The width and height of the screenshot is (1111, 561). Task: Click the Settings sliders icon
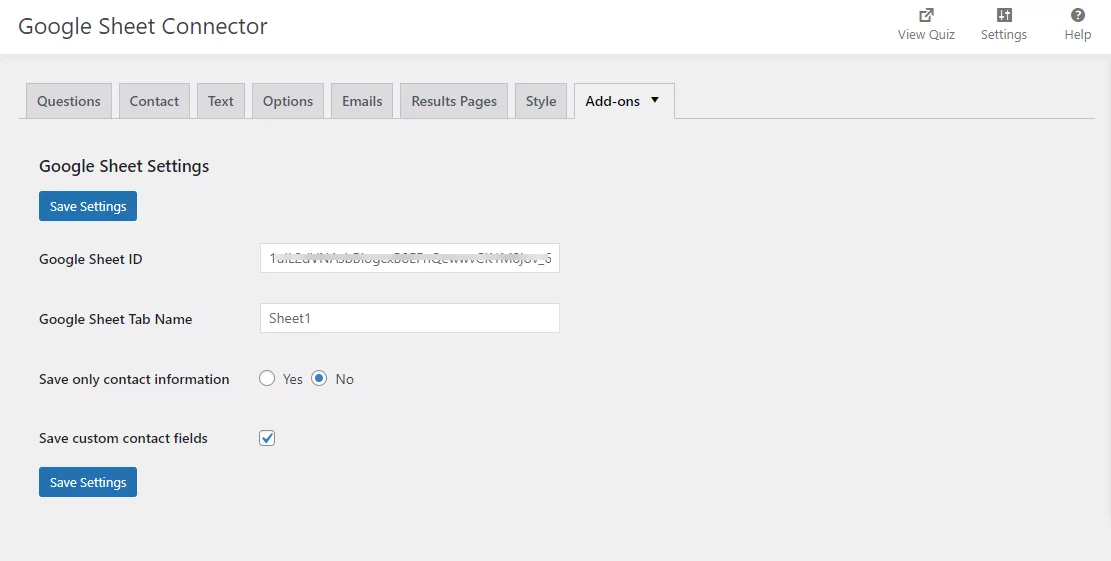(1003, 15)
